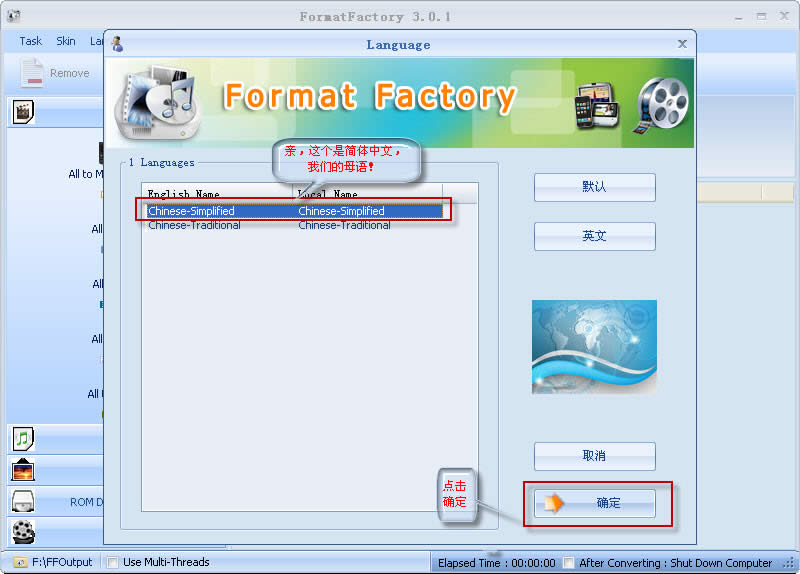Close the Language dialog with X
Image resolution: width=800 pixels, height=574 pixels.
point(682,44)
